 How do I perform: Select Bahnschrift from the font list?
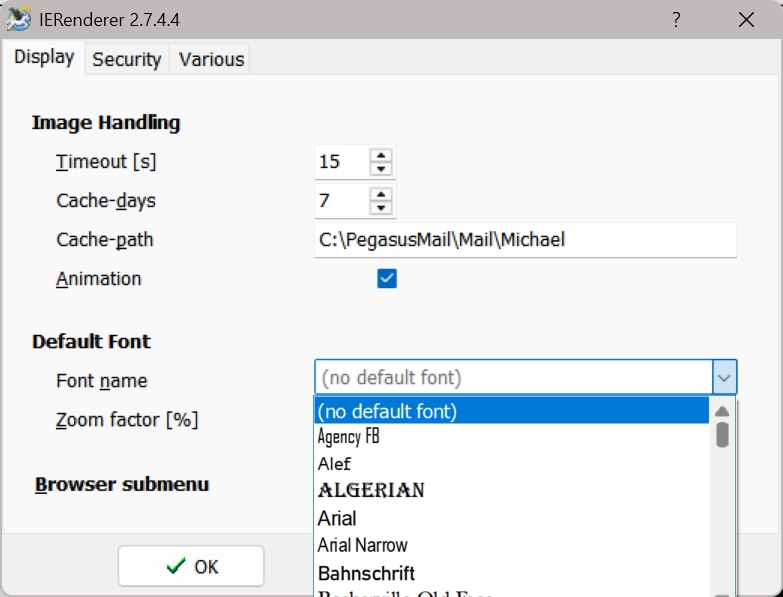(x=512, y=573)
